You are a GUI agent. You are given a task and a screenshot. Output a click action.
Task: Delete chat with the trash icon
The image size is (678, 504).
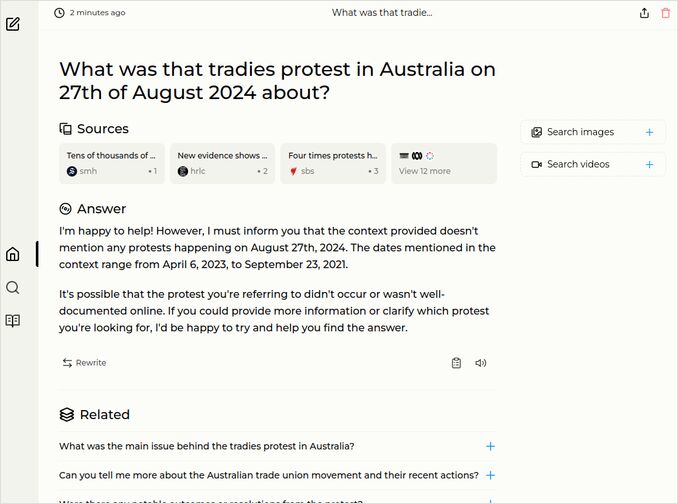click(x=666, y=13)
